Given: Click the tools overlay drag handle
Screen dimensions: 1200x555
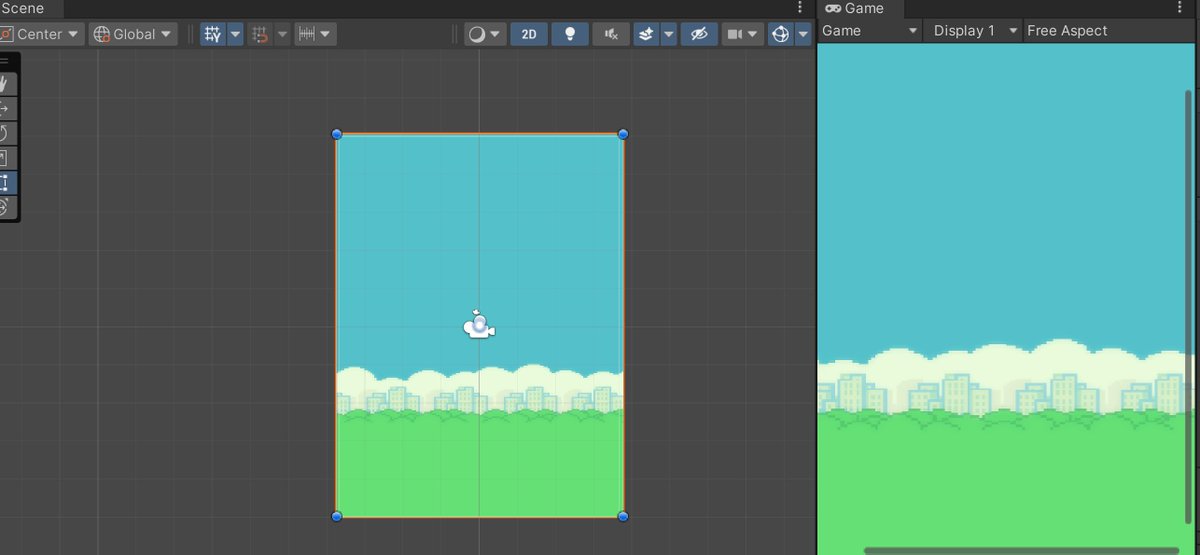Looking at the screenshot, I should [x=5, y=61].
